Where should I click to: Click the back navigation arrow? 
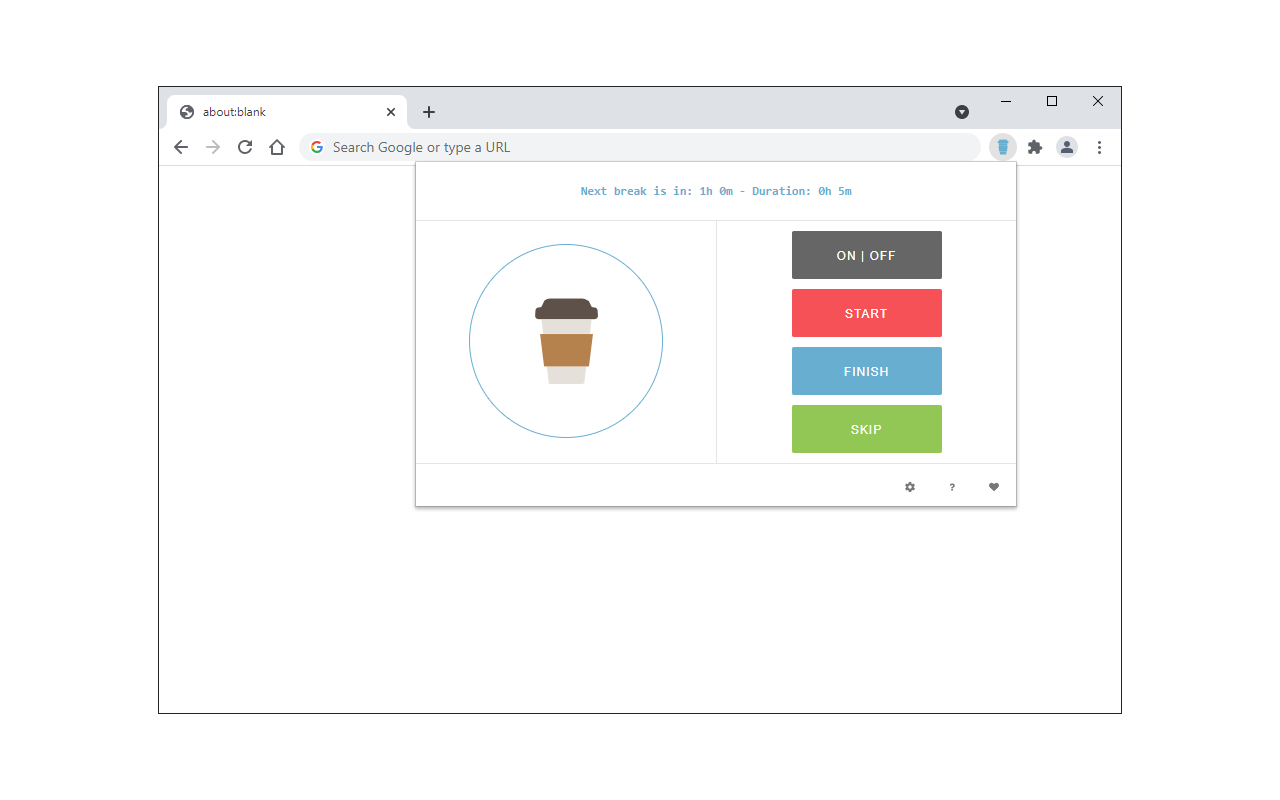click(x=181, y=147)
